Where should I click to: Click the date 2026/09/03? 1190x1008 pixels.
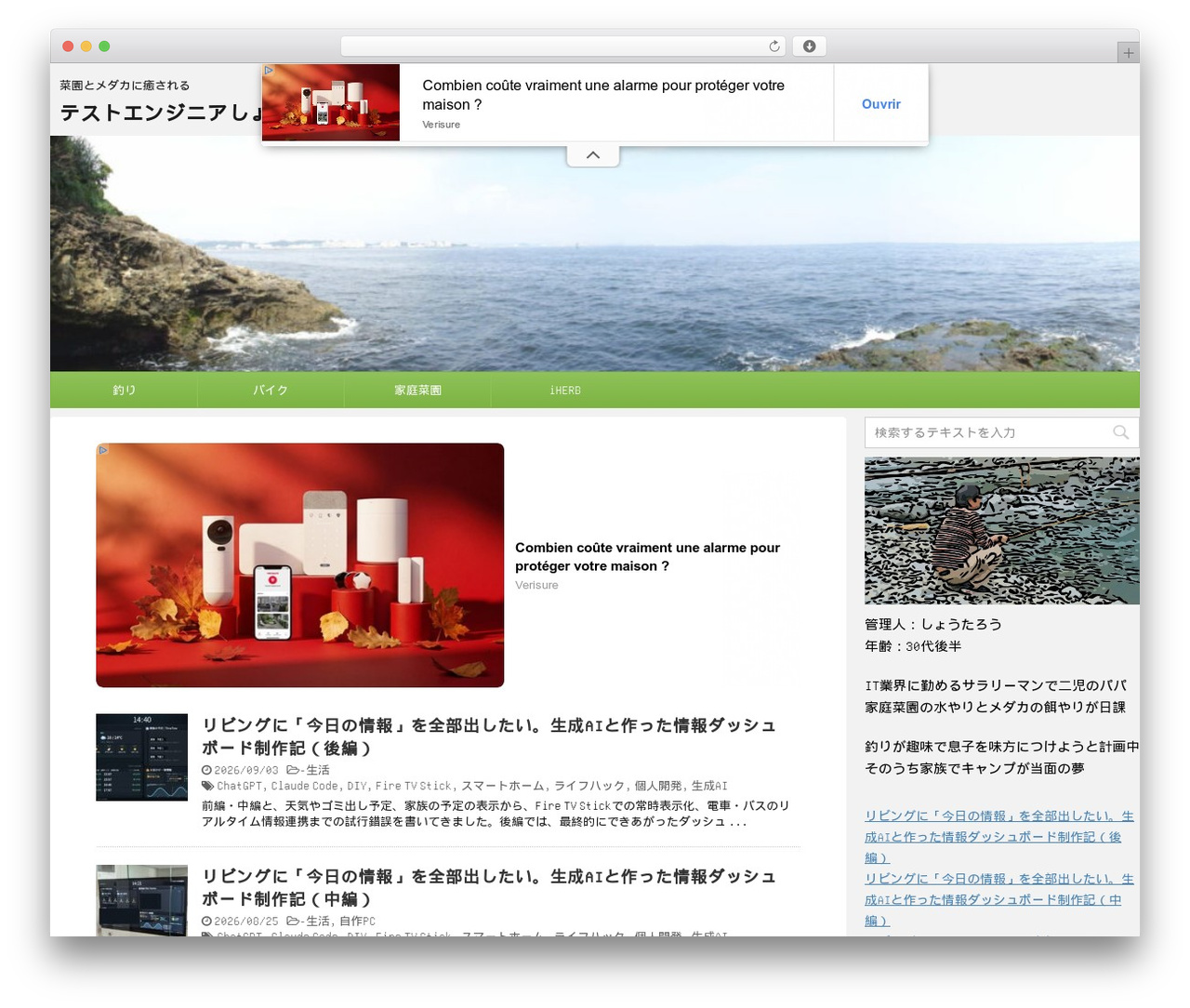coord(245,770)
